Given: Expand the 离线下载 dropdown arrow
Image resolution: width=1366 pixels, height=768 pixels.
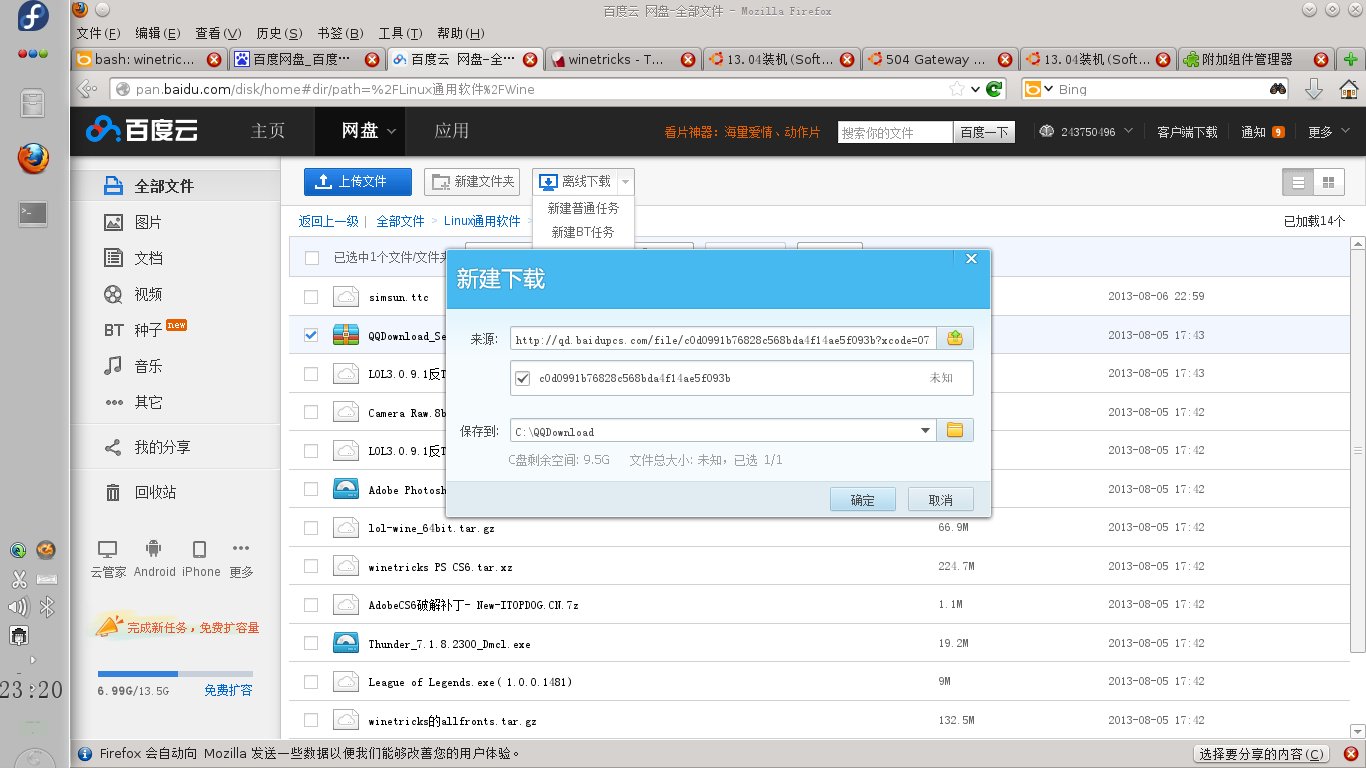Looking at the screenshot, I should click(625, 182).
